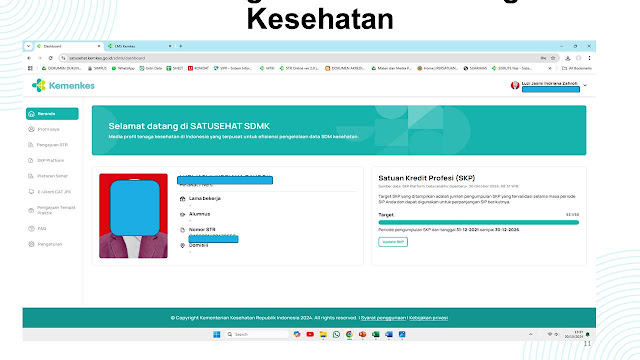Open File Explorer from the taskbar
The image size is (640, 360).
coord(323,334)
